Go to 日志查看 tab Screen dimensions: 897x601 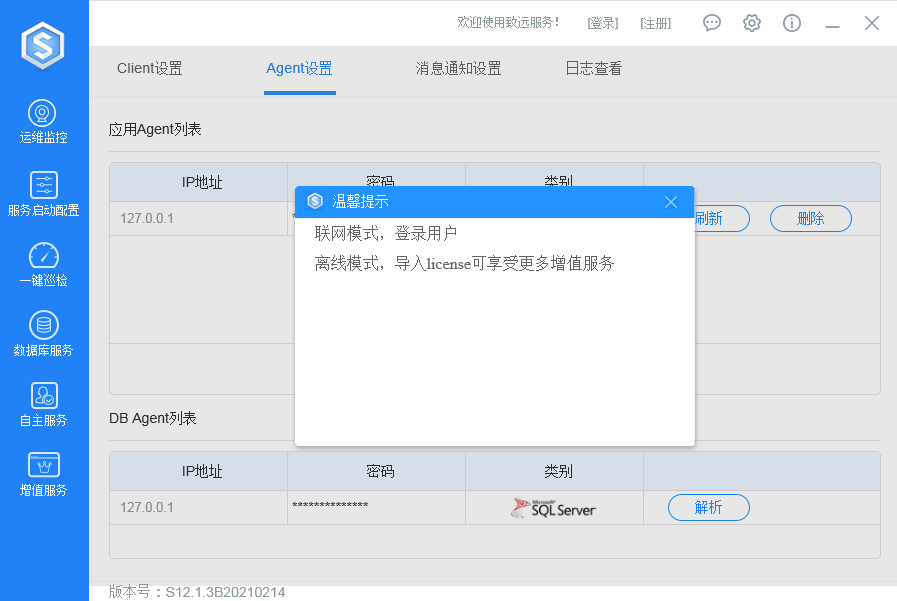coord(593,69)
